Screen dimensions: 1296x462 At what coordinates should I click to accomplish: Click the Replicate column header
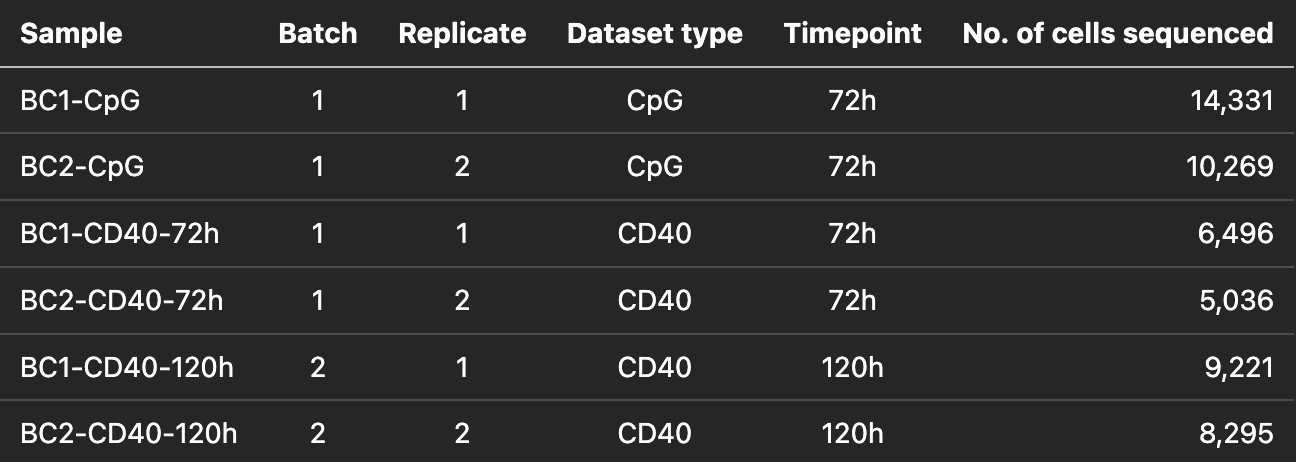tap(462, 33)
